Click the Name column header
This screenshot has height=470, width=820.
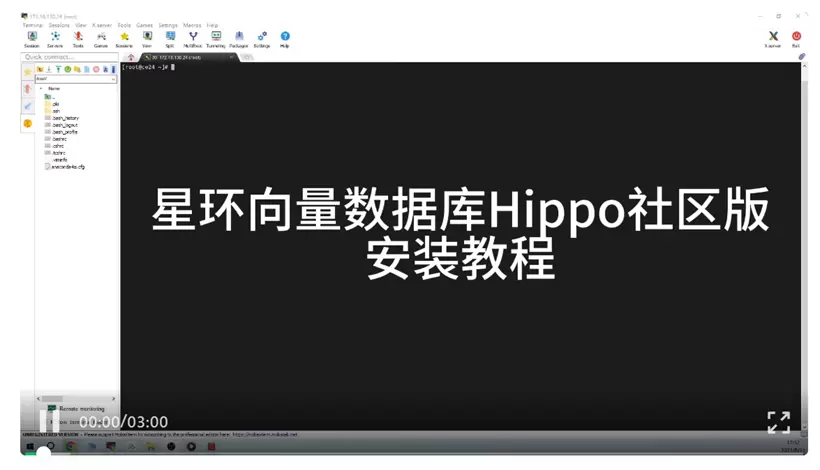[54, 89]
